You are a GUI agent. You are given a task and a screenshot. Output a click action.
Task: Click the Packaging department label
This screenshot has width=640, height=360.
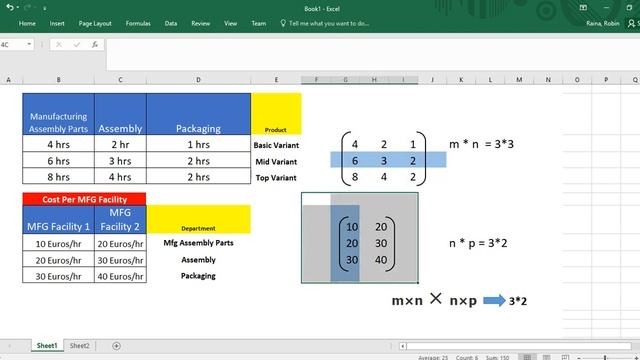pyautogui.click(x=198, y=276)
